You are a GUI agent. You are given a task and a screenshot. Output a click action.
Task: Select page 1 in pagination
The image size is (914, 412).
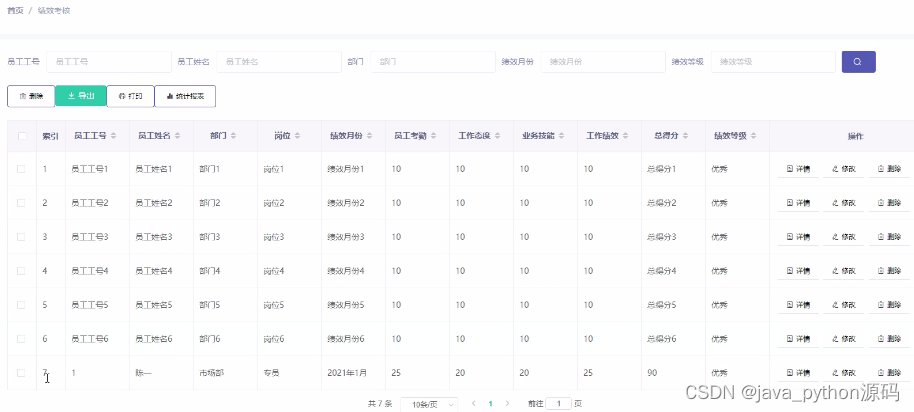[x=490, y=403]
